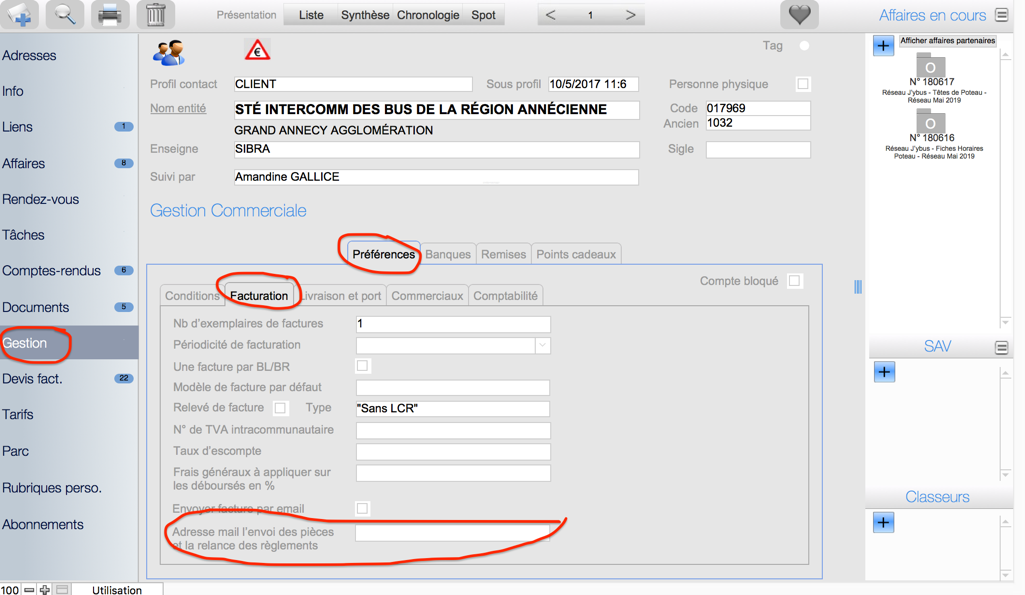
Task: Click the new record plus icon
Action: [20, 15]
